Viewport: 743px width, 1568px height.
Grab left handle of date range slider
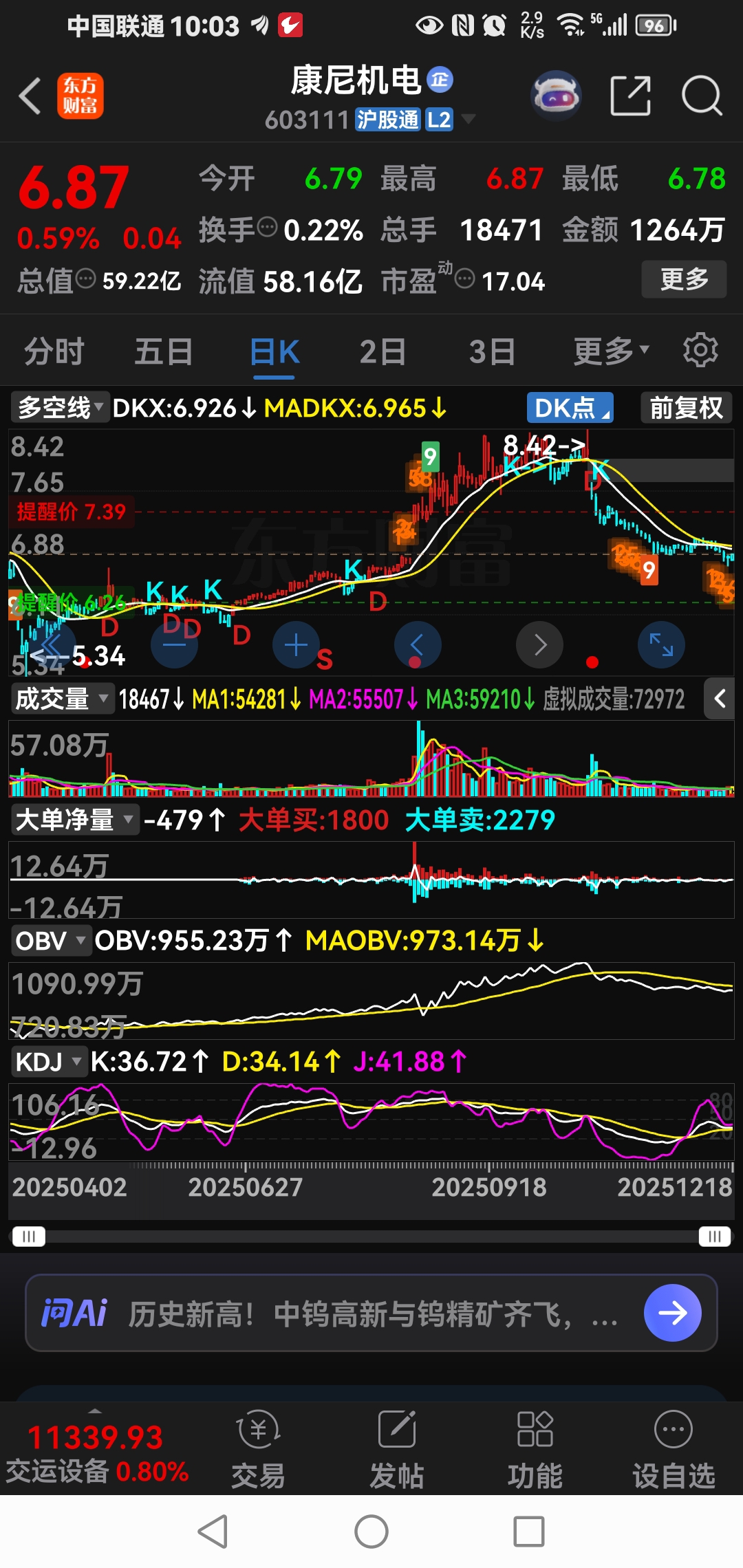(28, 1237)
